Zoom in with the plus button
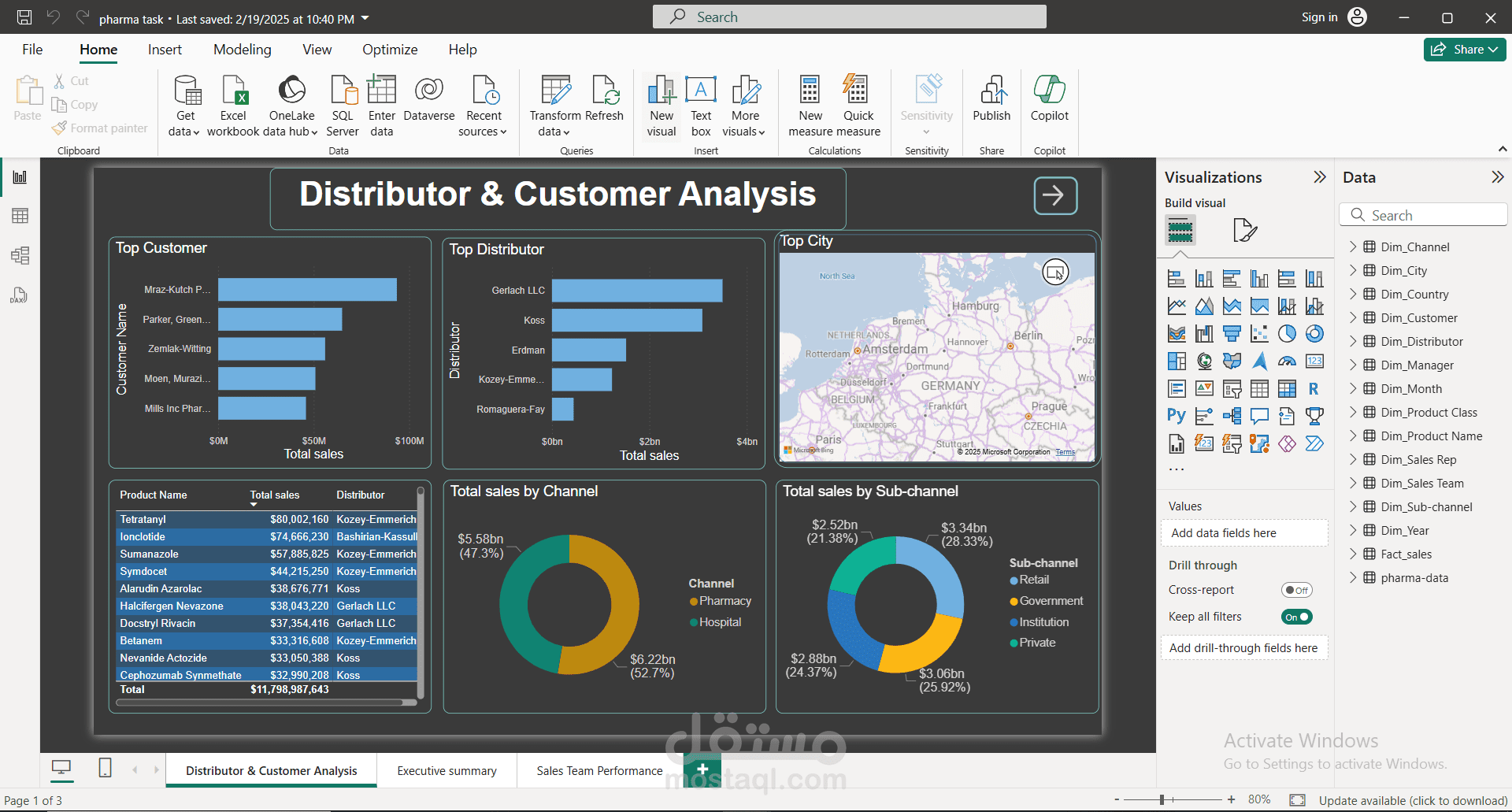Screen dimensions: 1512x812 [x=1231, y=799]
